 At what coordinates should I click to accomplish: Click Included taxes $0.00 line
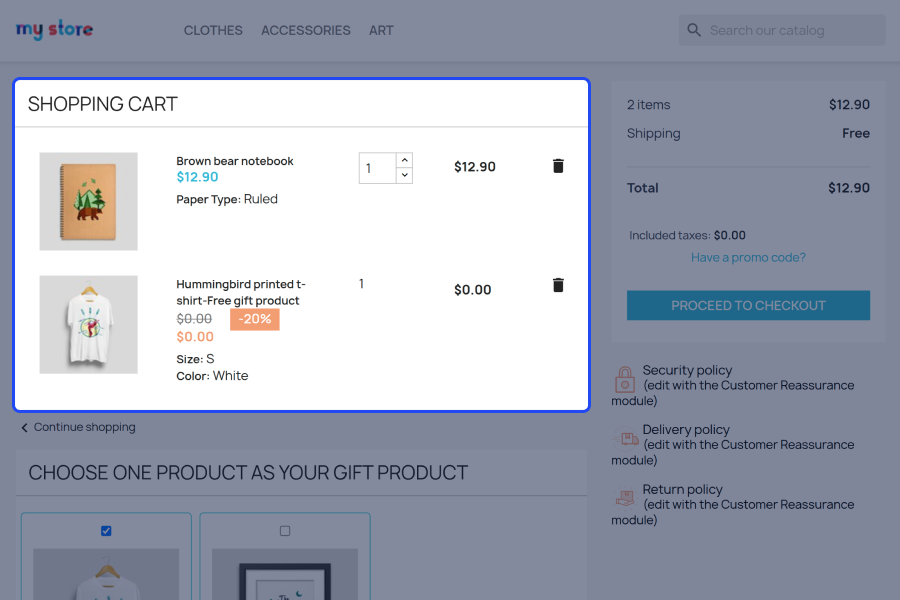tap(687, 235)
